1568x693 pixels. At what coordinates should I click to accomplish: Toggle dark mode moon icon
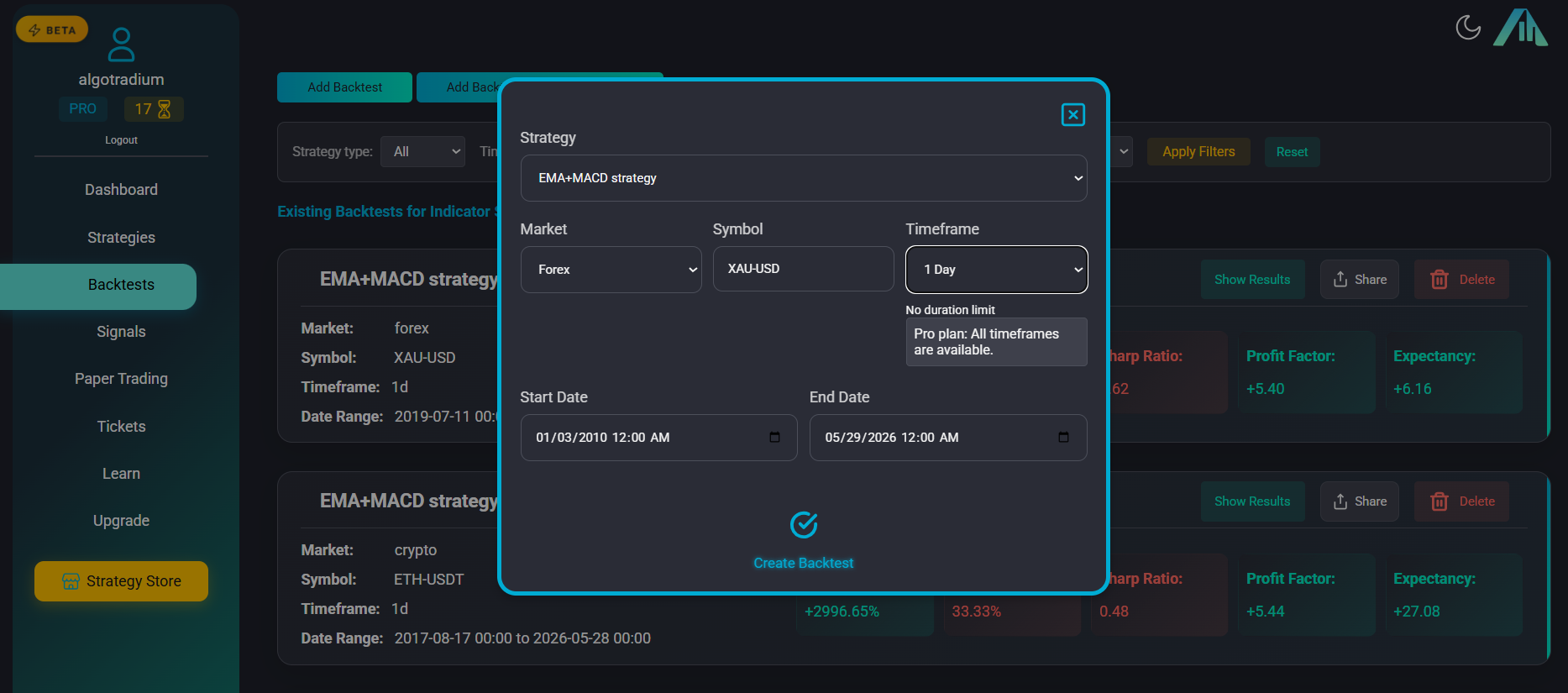click(1468, 28)
